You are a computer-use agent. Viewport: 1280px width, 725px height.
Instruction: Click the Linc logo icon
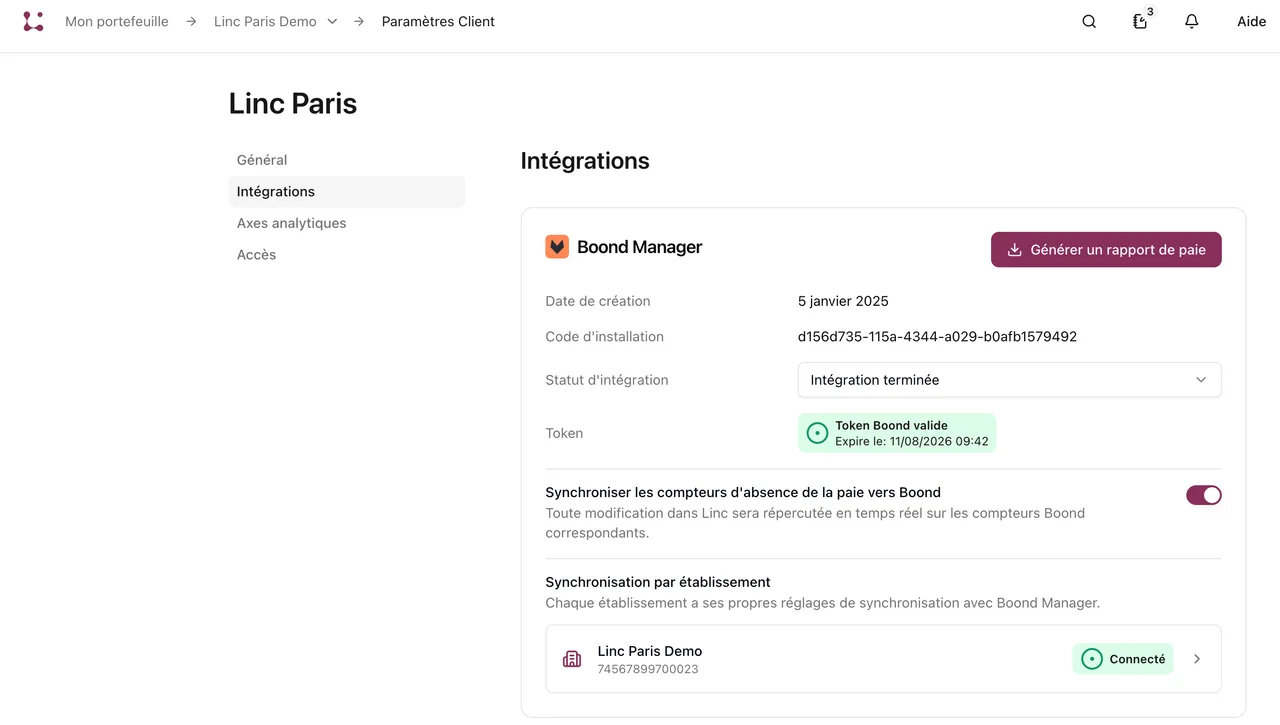[x=33, y=21]
